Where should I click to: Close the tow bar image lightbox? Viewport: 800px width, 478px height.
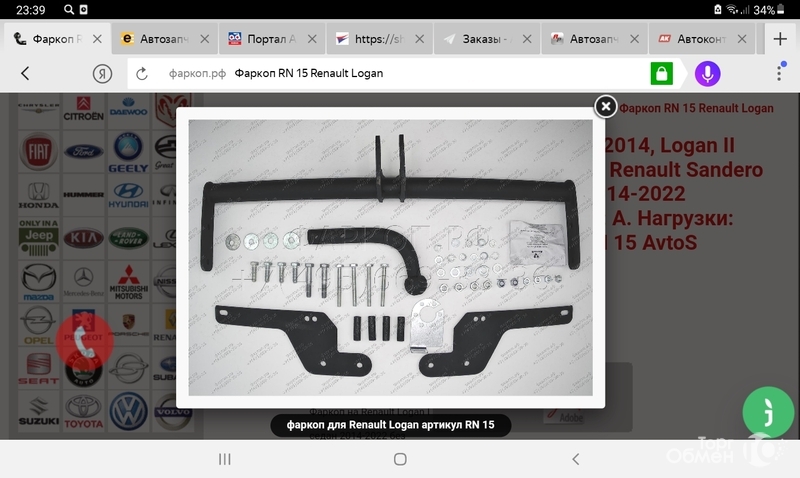606,106
